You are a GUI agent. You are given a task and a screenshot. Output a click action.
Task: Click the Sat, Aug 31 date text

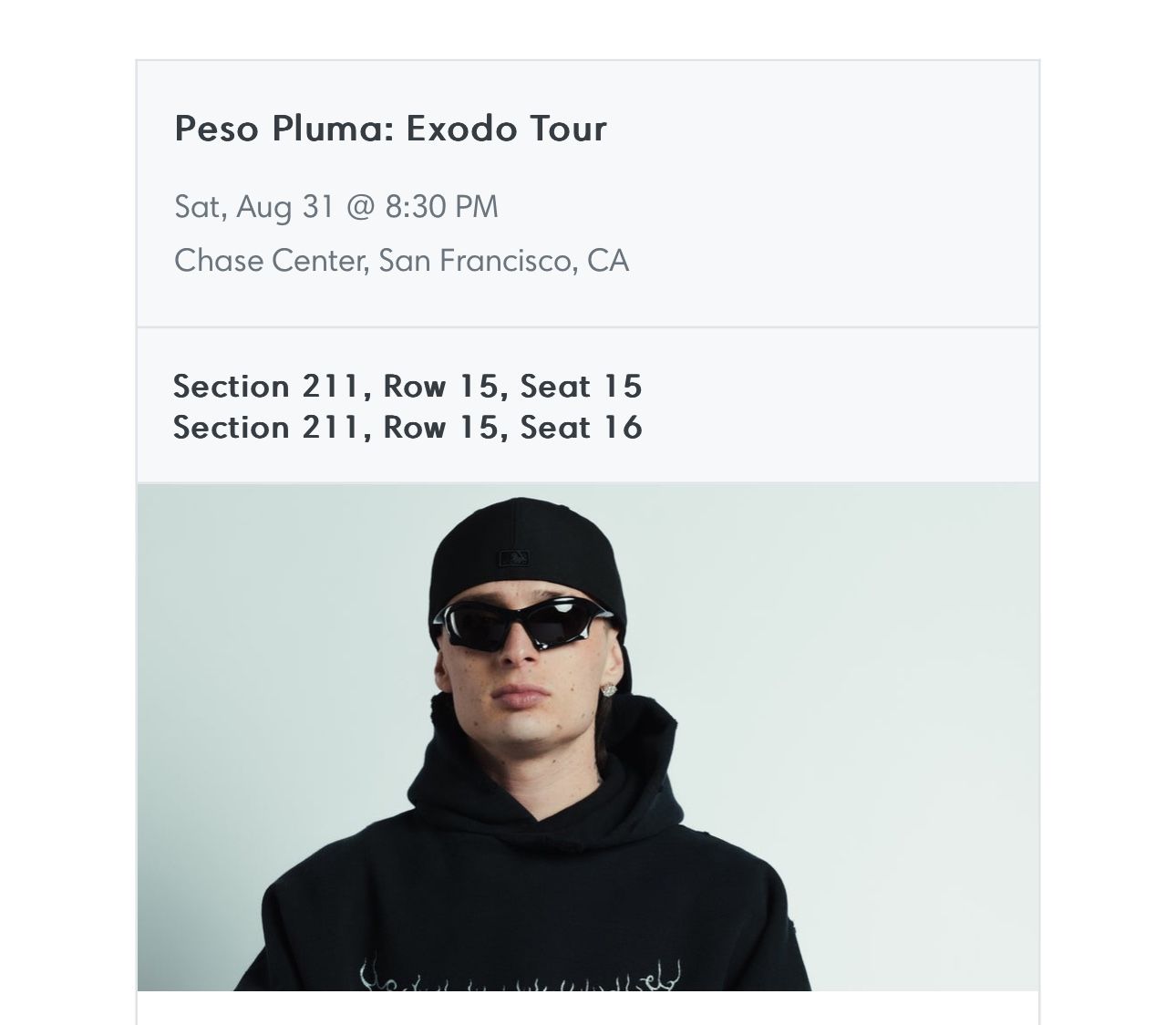click(x=256, y=207)
